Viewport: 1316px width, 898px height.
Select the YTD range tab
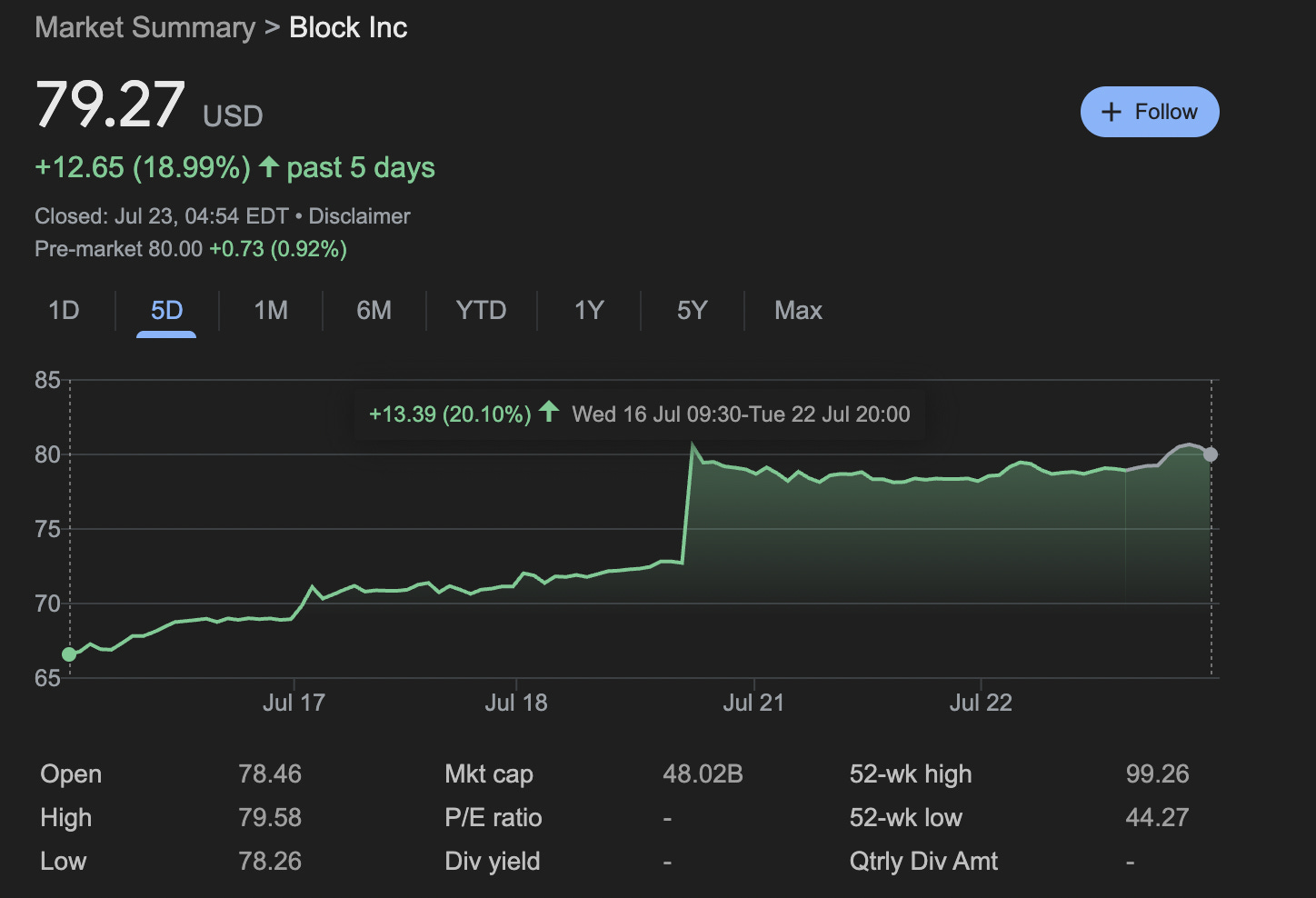click(481, 311)
